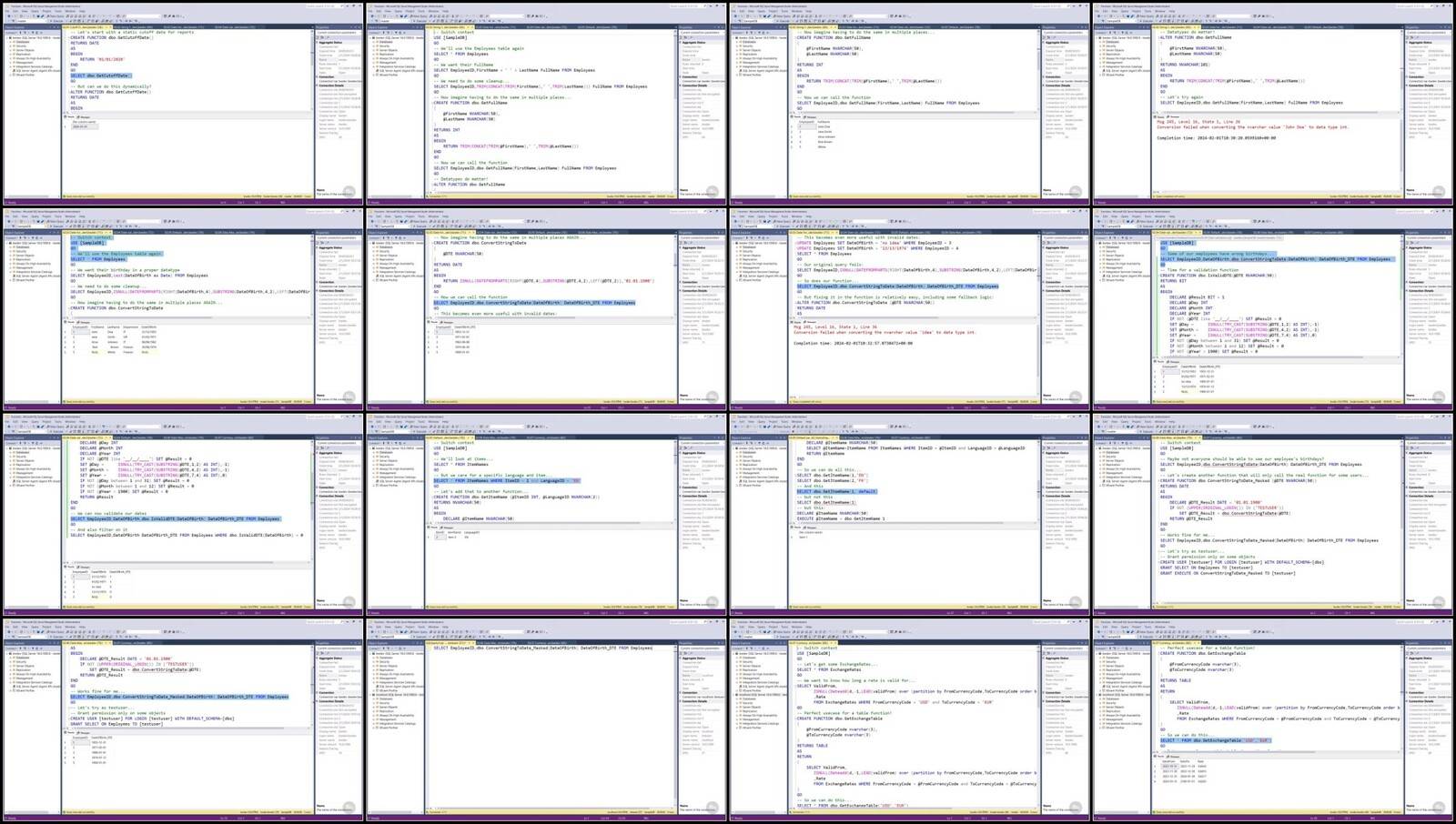Image resolution: width=1456 pixels, height=824 pixels.
Task: Open the frame with the GRANT EXECUTE testuser statements
Action: [x=1274, y=515]
